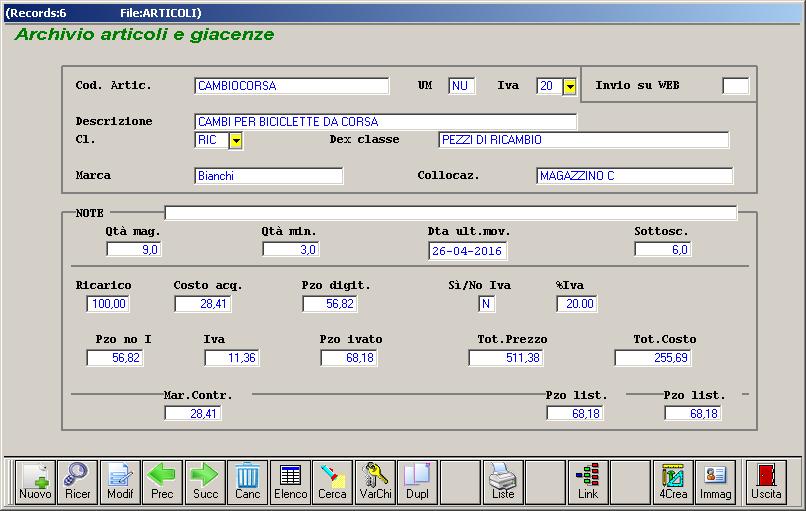Click the Pzo no I field 56,82
The width and height of the screenshot is (806, 511).
click(115, 358)
